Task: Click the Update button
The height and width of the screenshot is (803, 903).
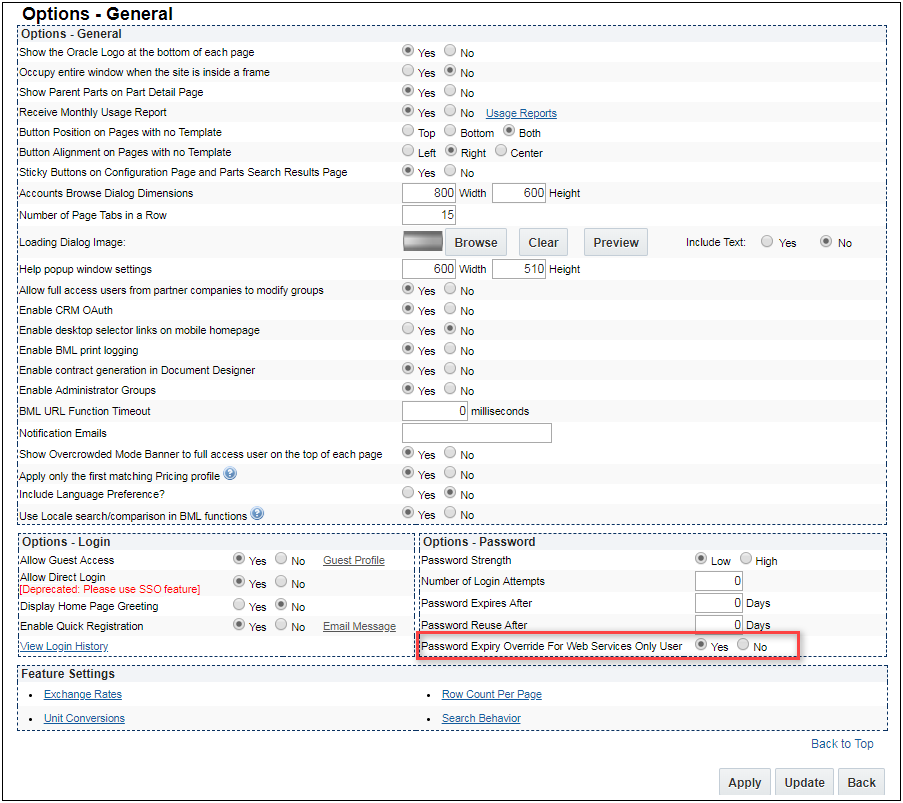Action: click(804, 782)
